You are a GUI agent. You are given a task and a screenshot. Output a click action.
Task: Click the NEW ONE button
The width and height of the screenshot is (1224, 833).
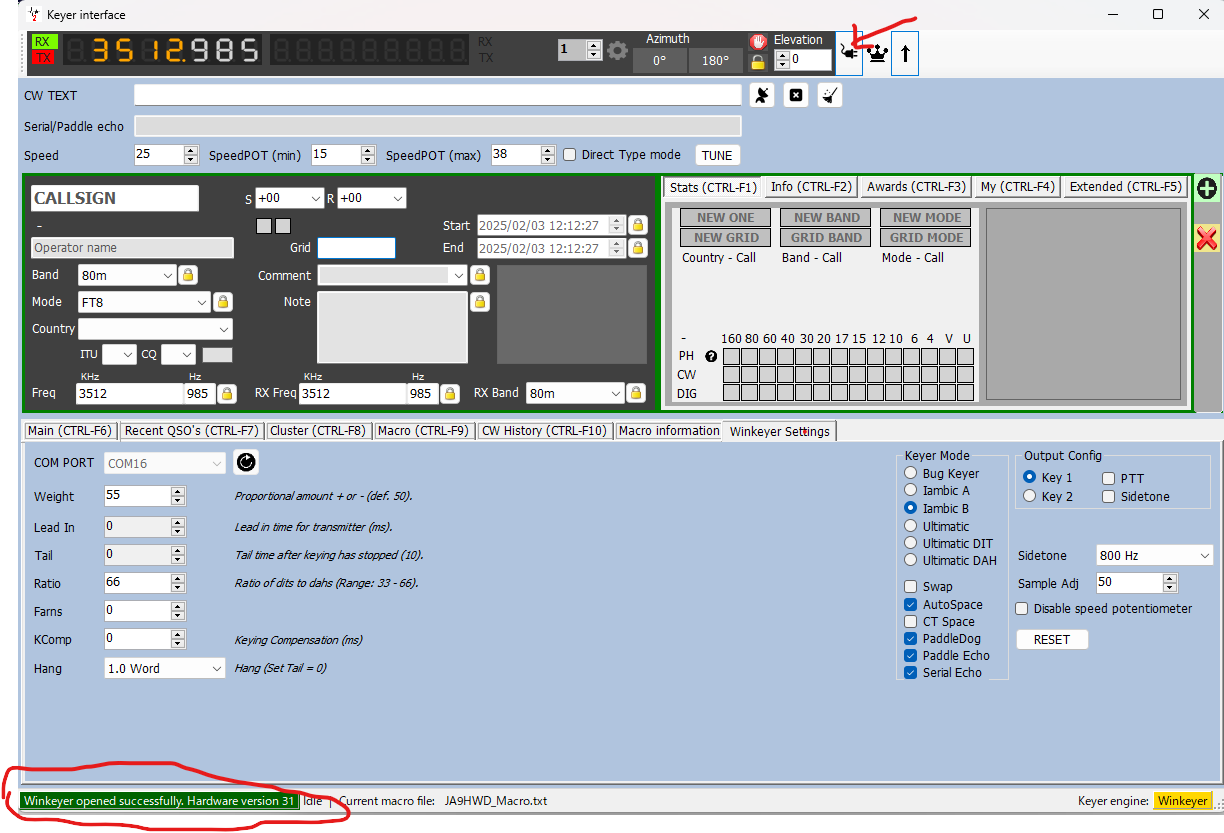tap(725, 217)
